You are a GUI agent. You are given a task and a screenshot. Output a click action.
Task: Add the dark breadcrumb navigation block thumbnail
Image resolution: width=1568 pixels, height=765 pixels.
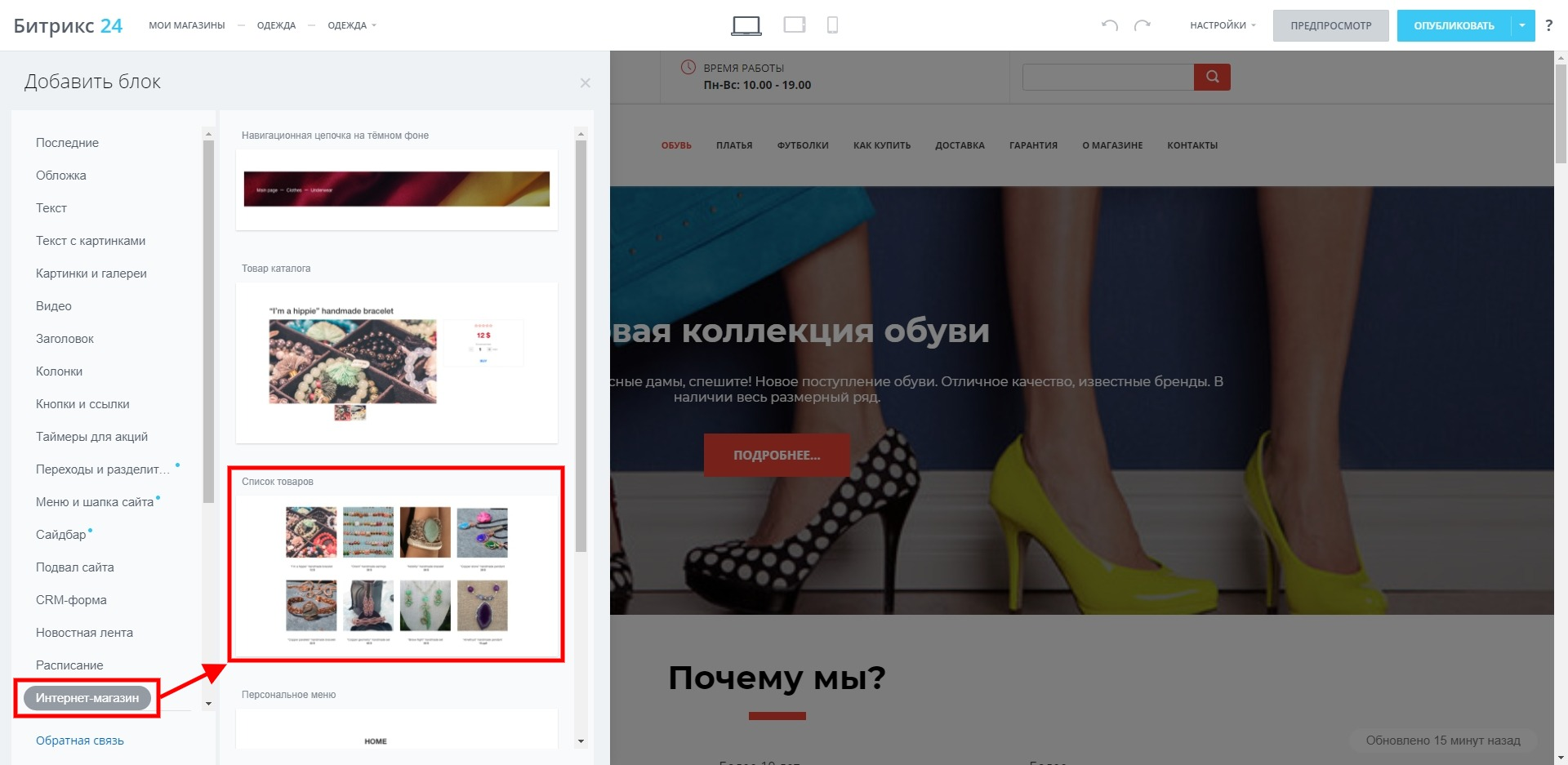397,189
